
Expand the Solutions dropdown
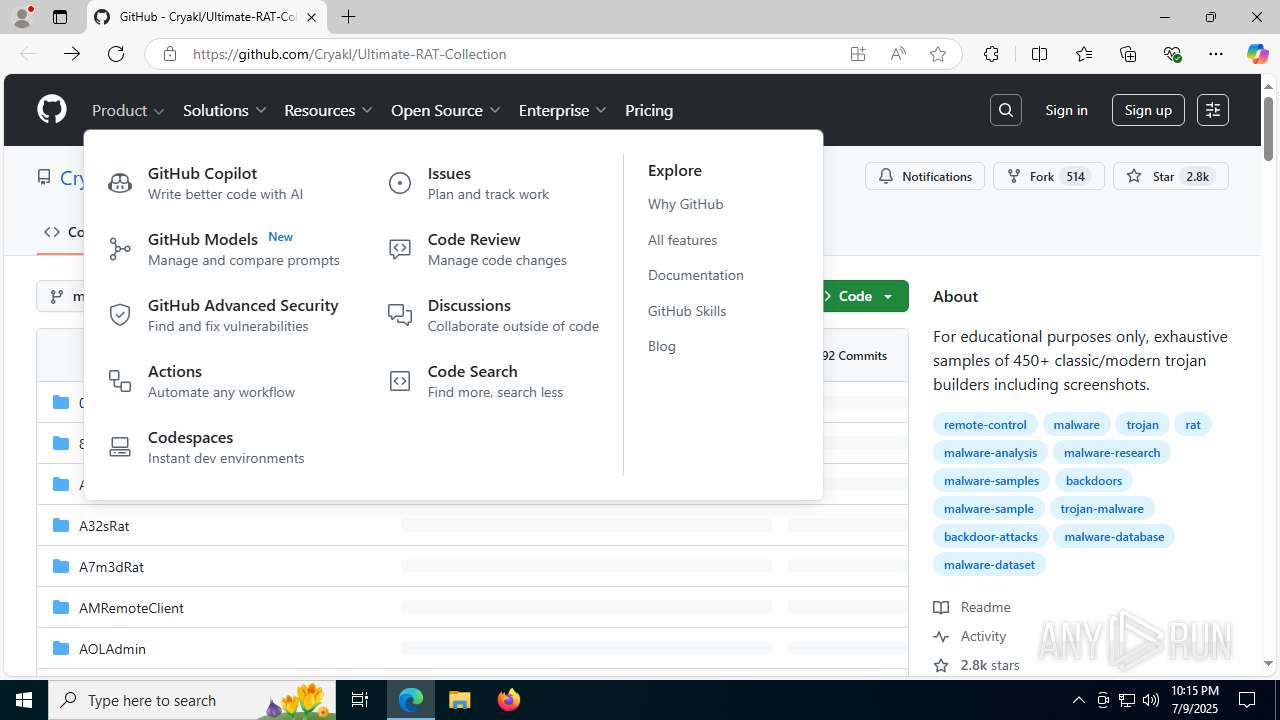click(225, 110)
